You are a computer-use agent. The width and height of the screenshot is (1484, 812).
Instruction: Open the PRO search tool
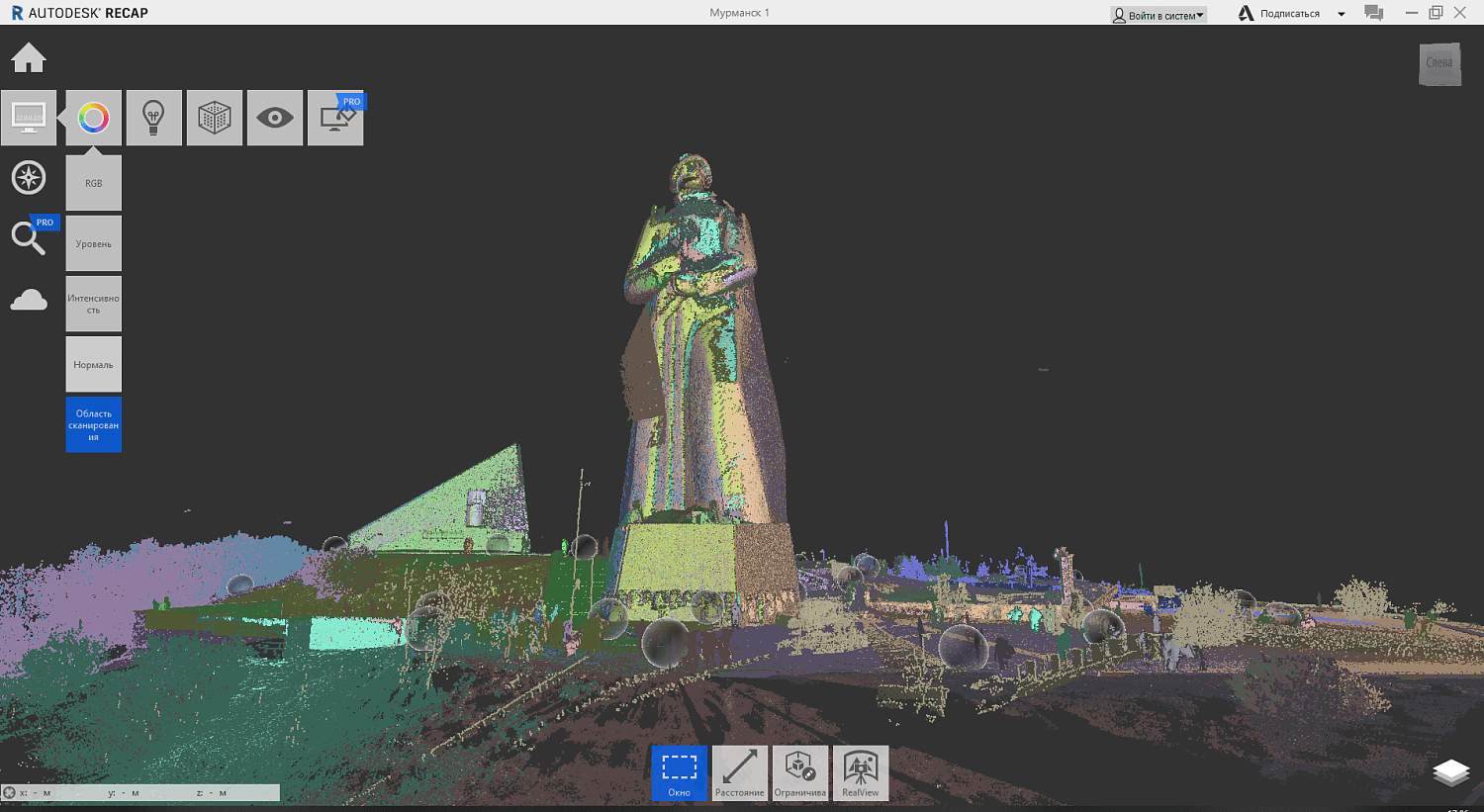click(29, 237)
